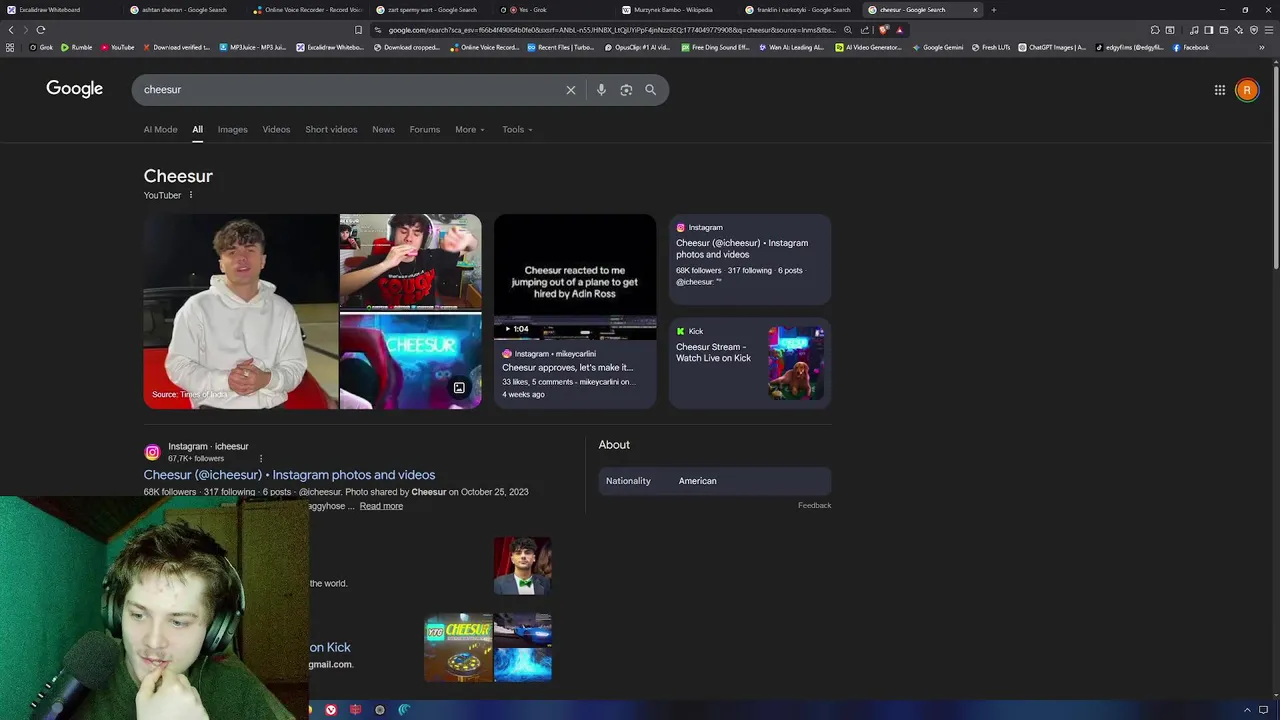Switch to News results tab
The width and height of the screenshot is (1280, 720).
(x=383, y=129)
